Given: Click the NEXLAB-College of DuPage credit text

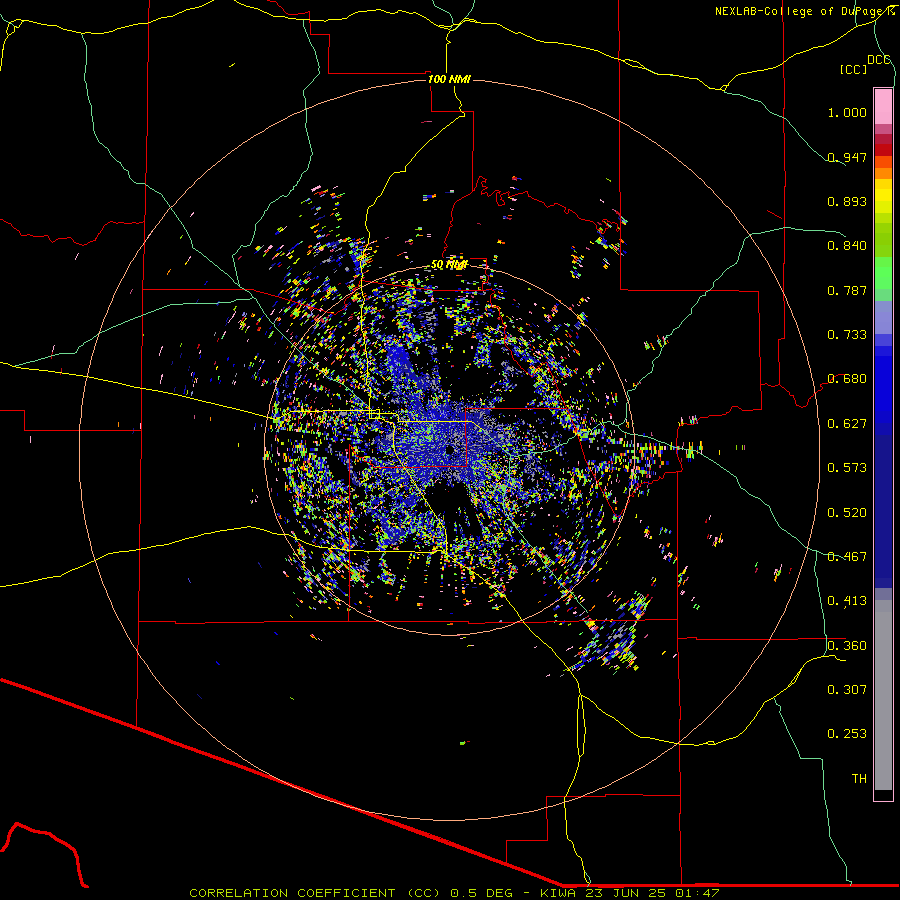Looking at the screenshot, I should [x=804, y=11].
